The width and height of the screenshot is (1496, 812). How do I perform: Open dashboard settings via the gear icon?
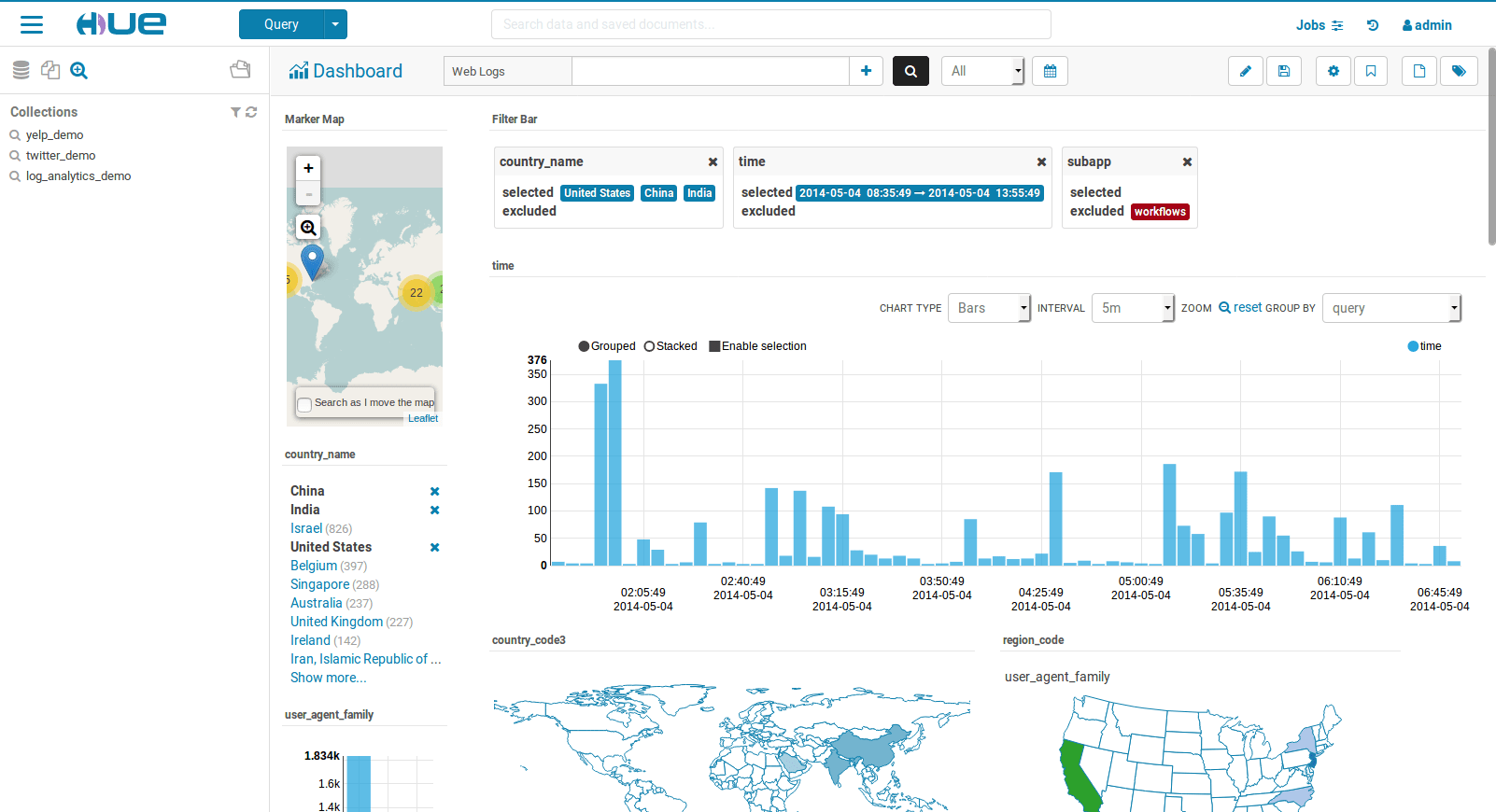(x=1334, y=71)
